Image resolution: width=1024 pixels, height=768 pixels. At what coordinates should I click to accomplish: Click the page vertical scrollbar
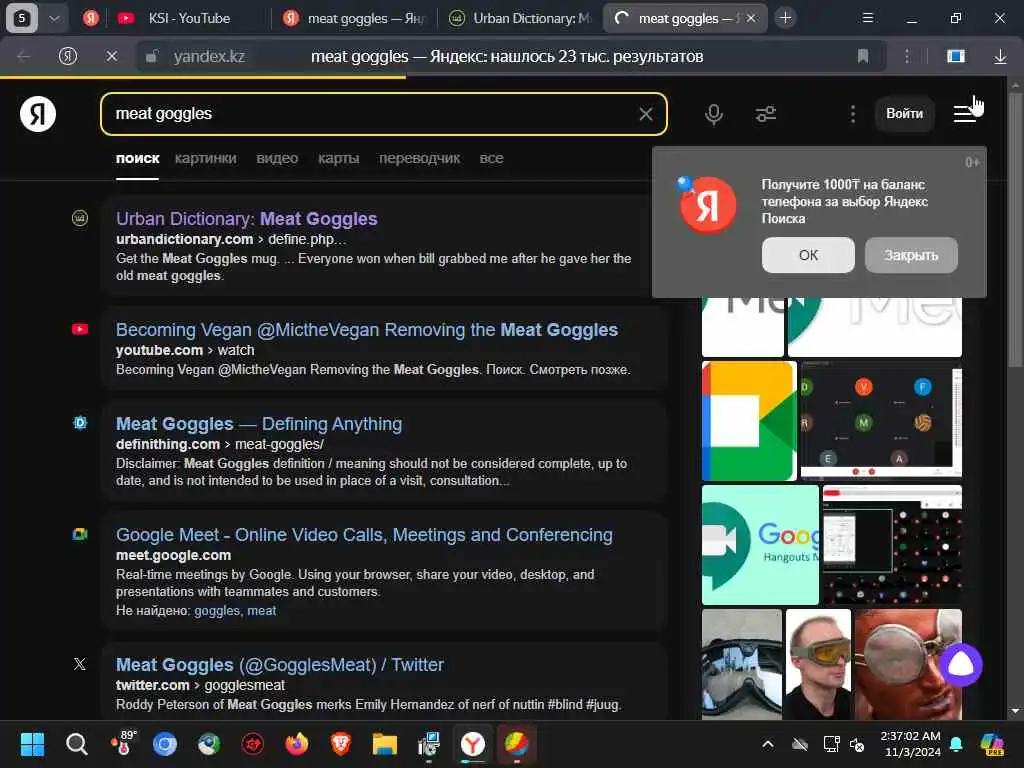1015,230
